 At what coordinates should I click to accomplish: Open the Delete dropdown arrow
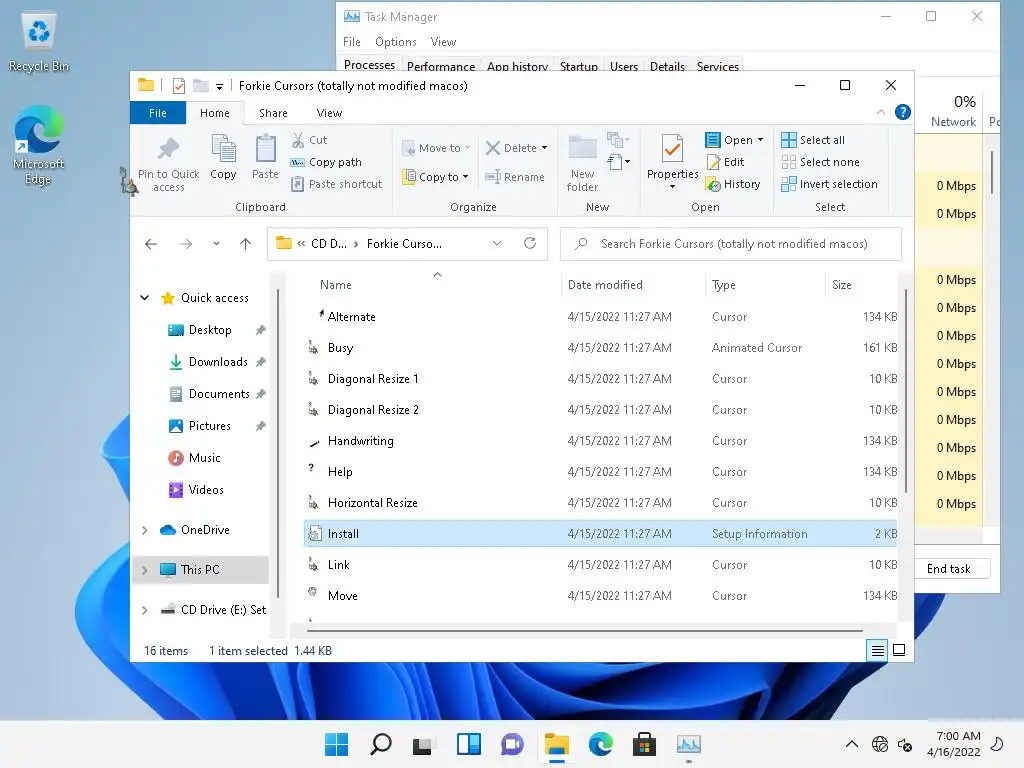pos(545,148)
